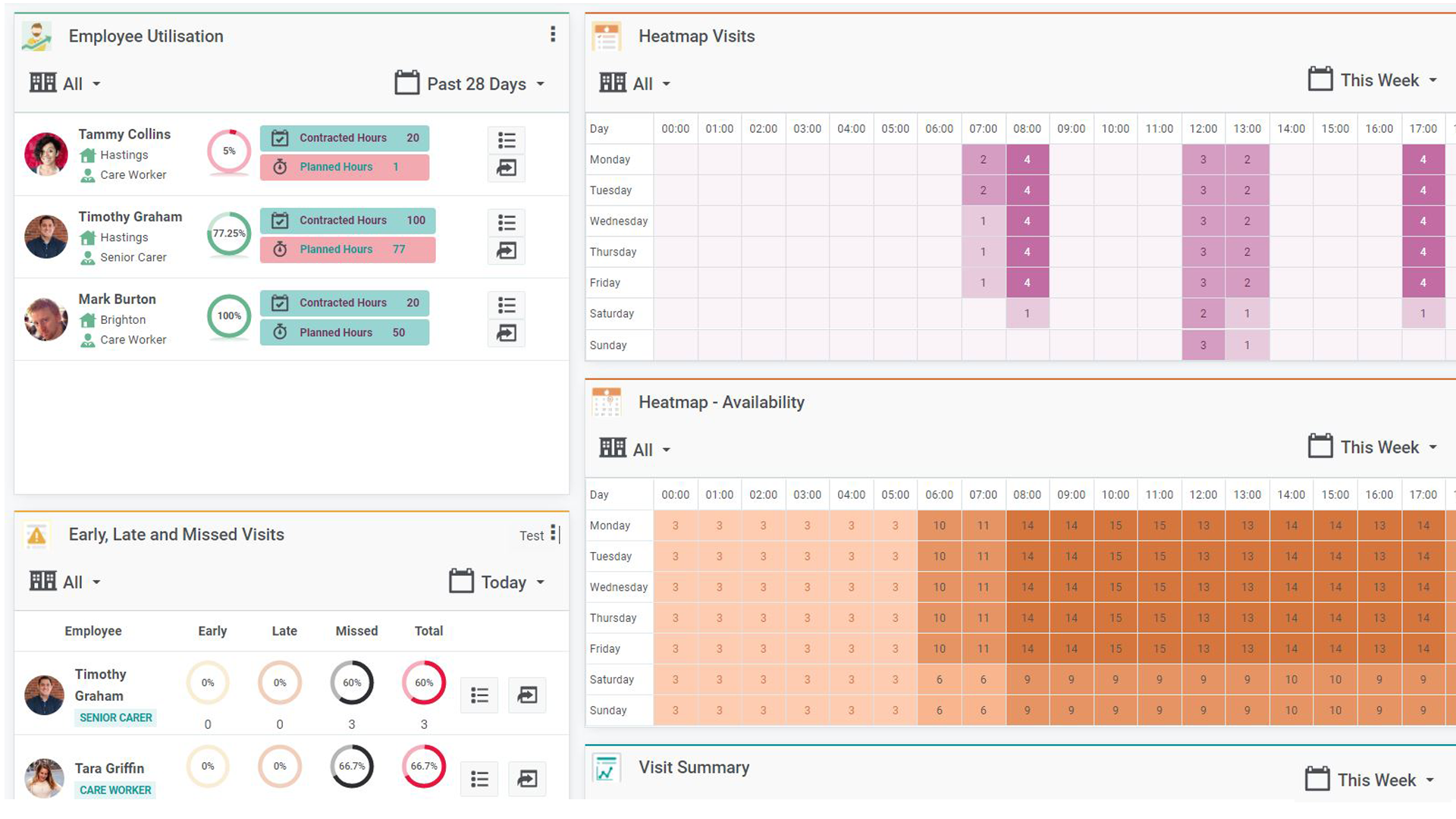
Task: Select the Monday 08:00 cell in Heatmap Visits
Action: [1028, 159]
